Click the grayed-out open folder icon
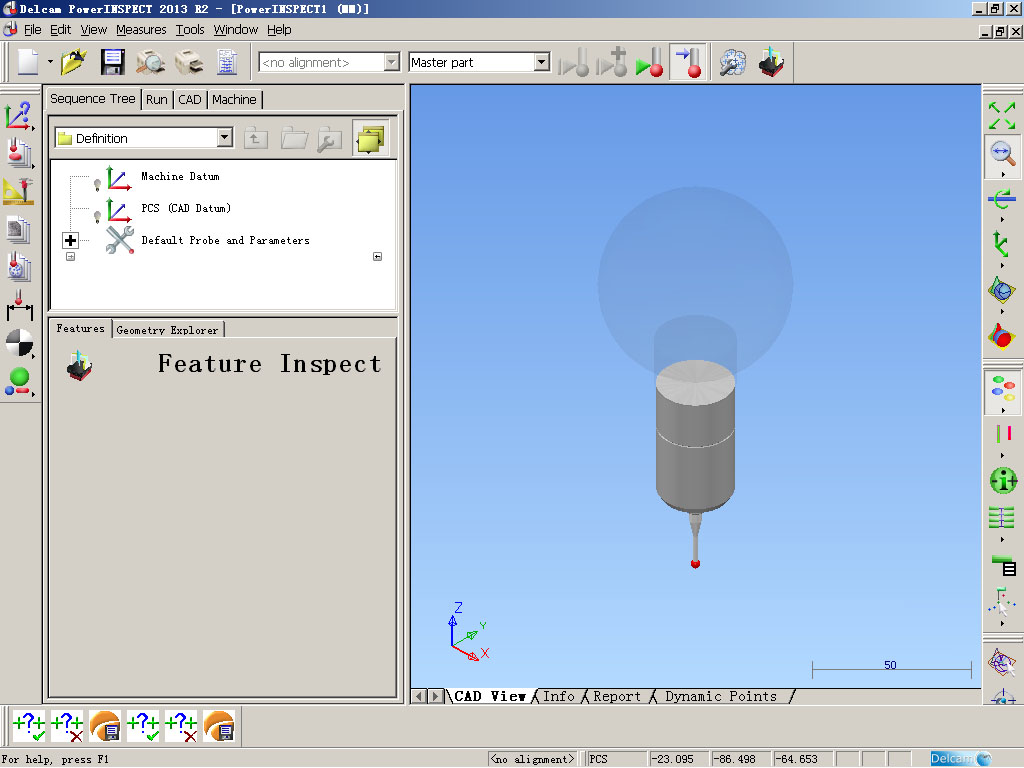This screenshot has height=768, width=1024. point(294,138)
